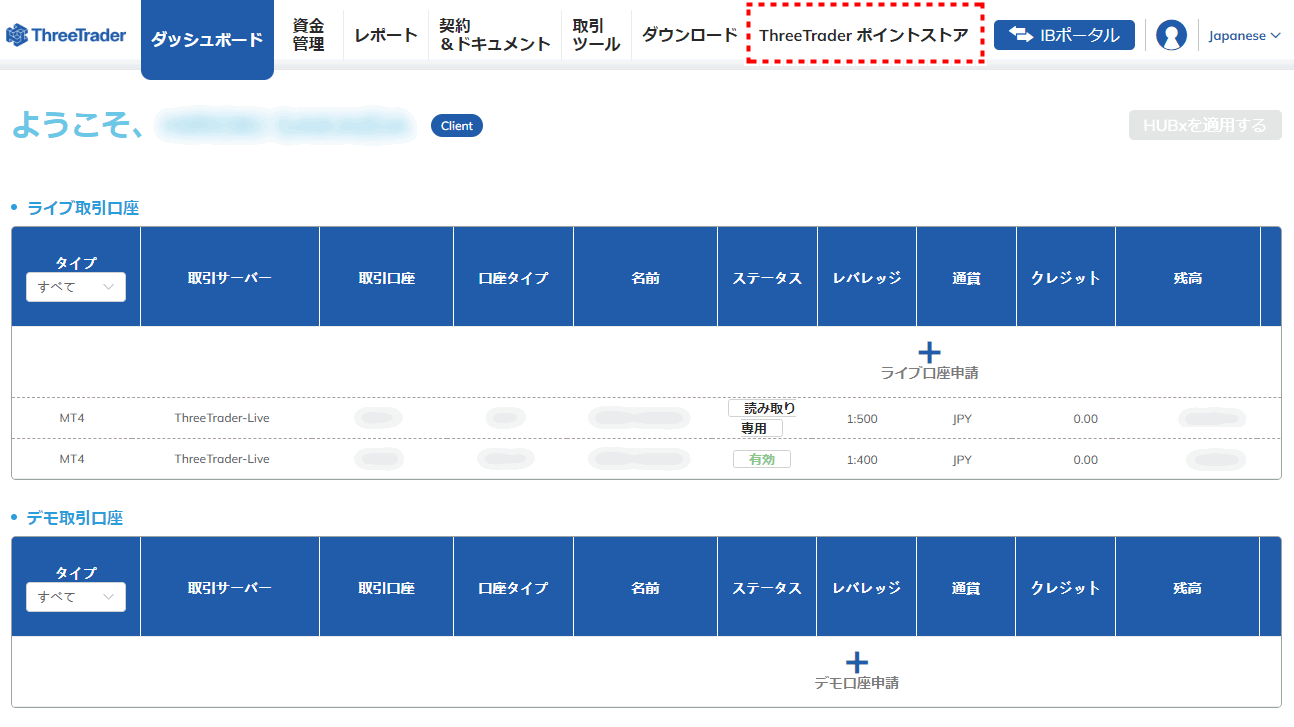Open the タイプ filter dropdown in ライブ取引口座

[x=76, y=287]
